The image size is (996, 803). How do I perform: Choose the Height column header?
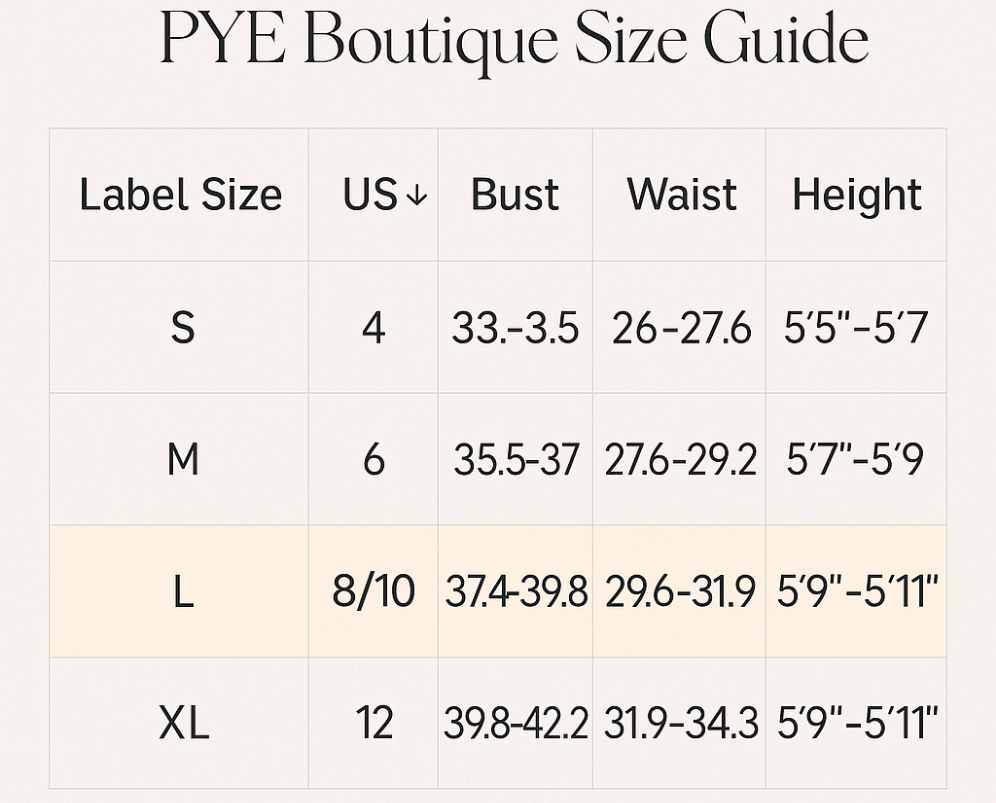click(x=857, y=194)
